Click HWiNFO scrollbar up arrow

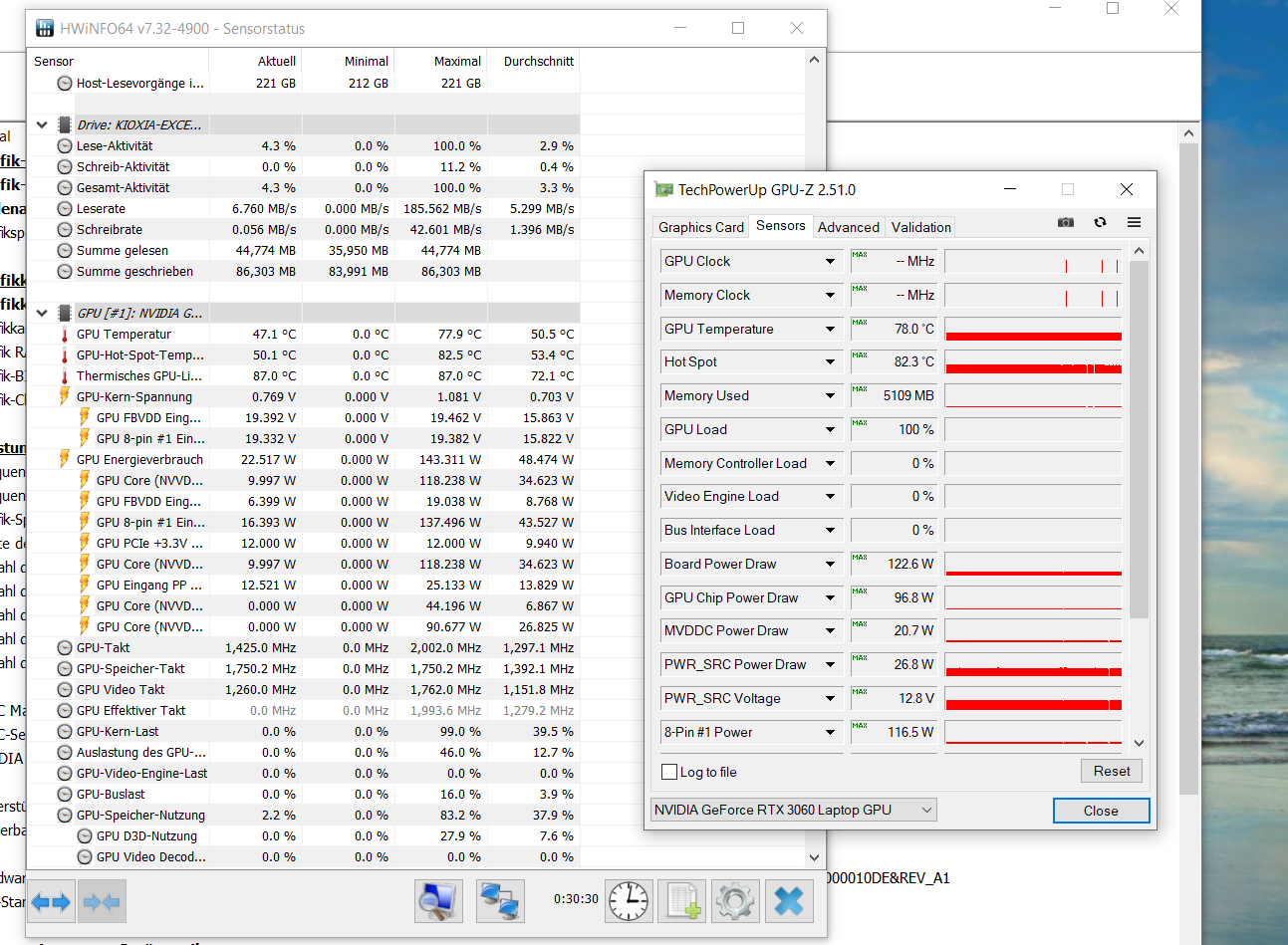pyautogui.click(x=815, y=60)
